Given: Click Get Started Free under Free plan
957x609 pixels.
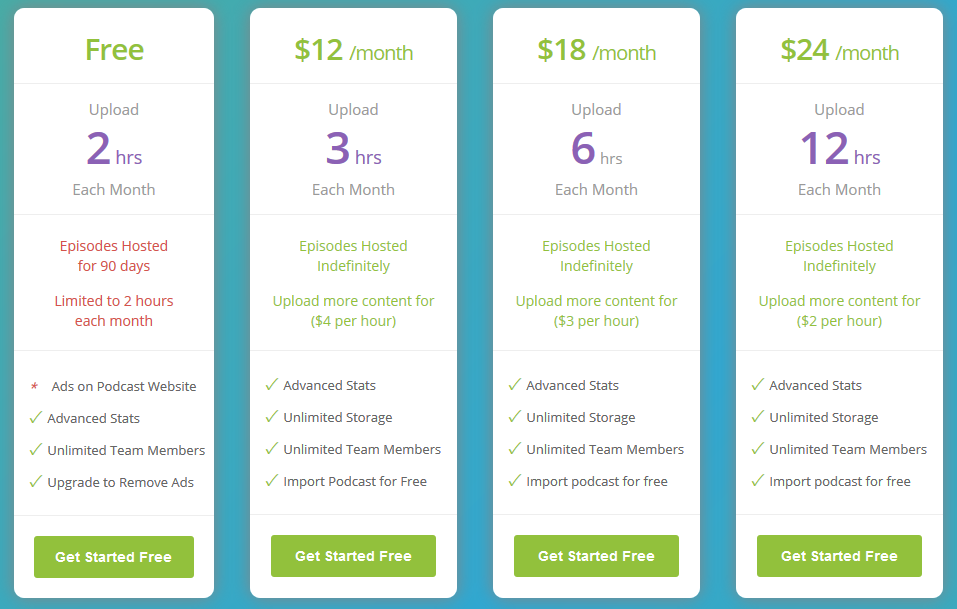Looking at the screenshot, I should tap(113, 557).
